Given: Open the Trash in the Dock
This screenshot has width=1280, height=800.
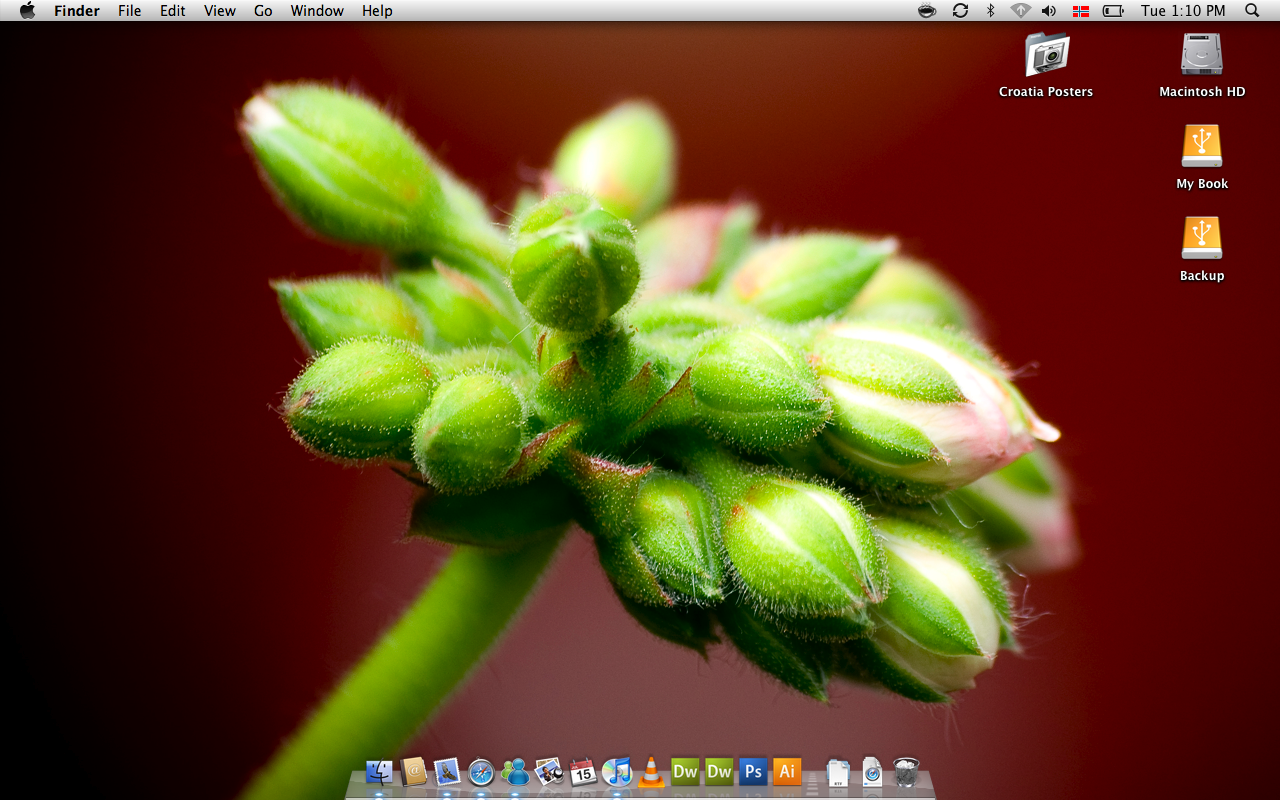Looking at the screenshot, I should (906, 772).
